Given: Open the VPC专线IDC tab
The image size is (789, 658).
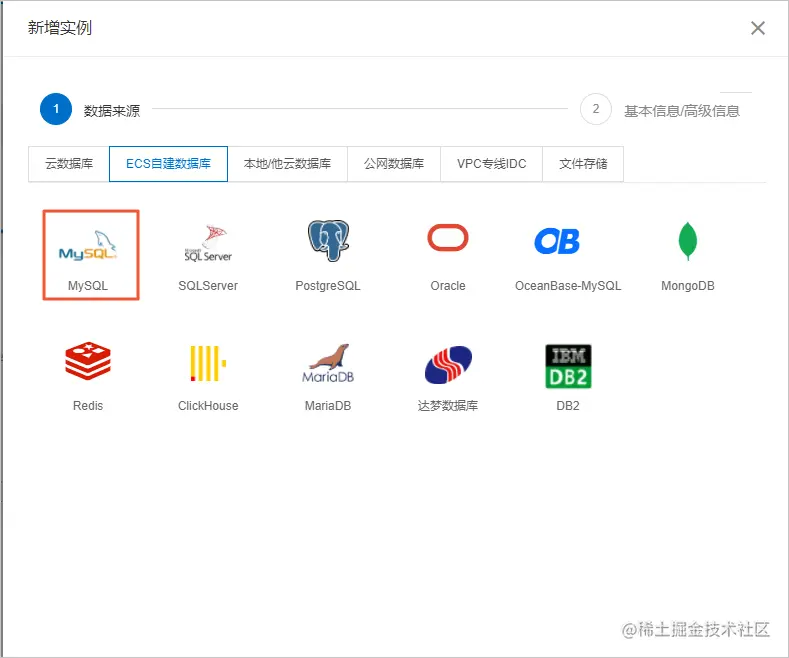Looking at the screenshot, I should pyautogui.click(x=492, y=163).
